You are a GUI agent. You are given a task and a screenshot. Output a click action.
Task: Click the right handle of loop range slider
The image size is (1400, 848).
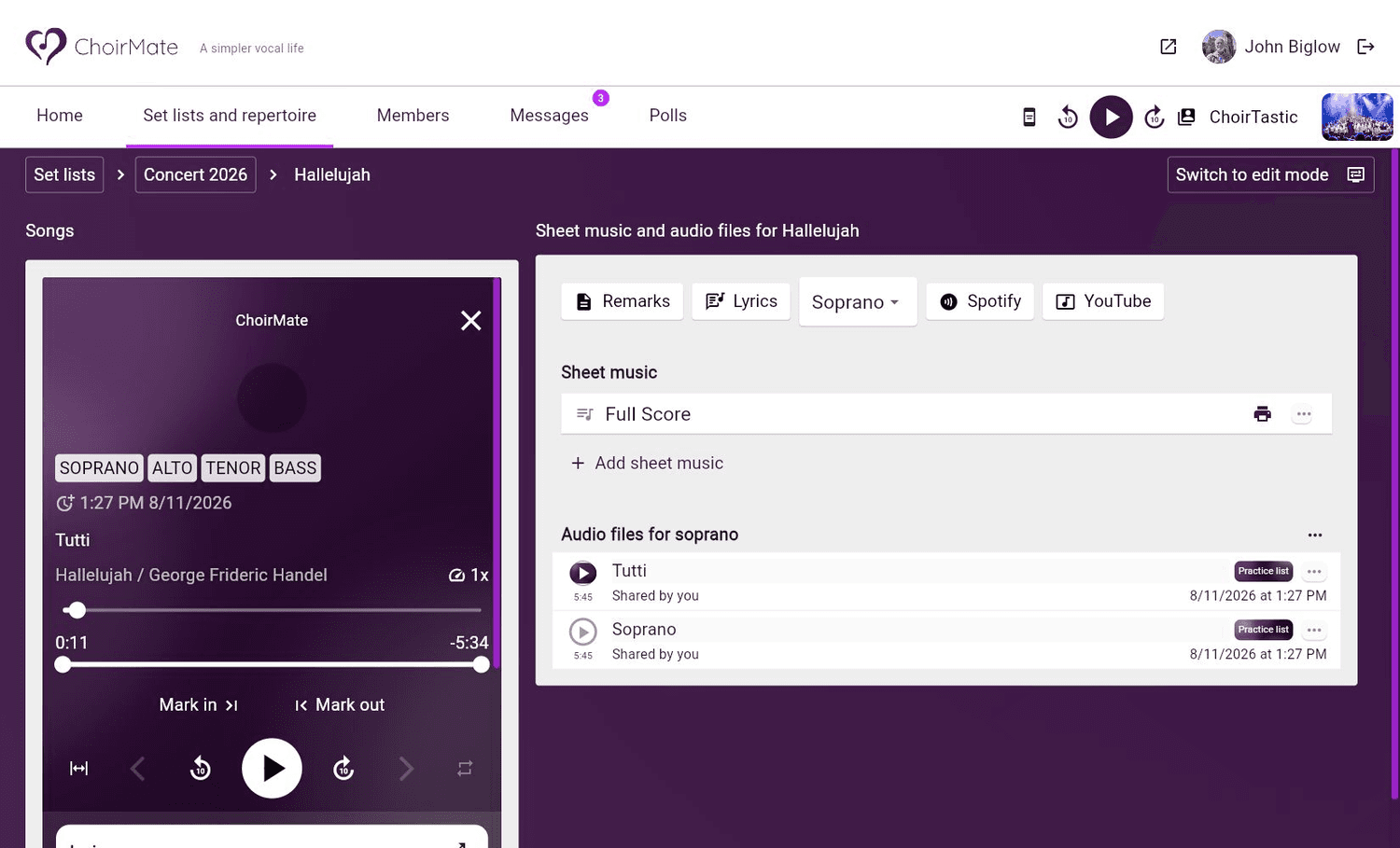tap(481, 664)
